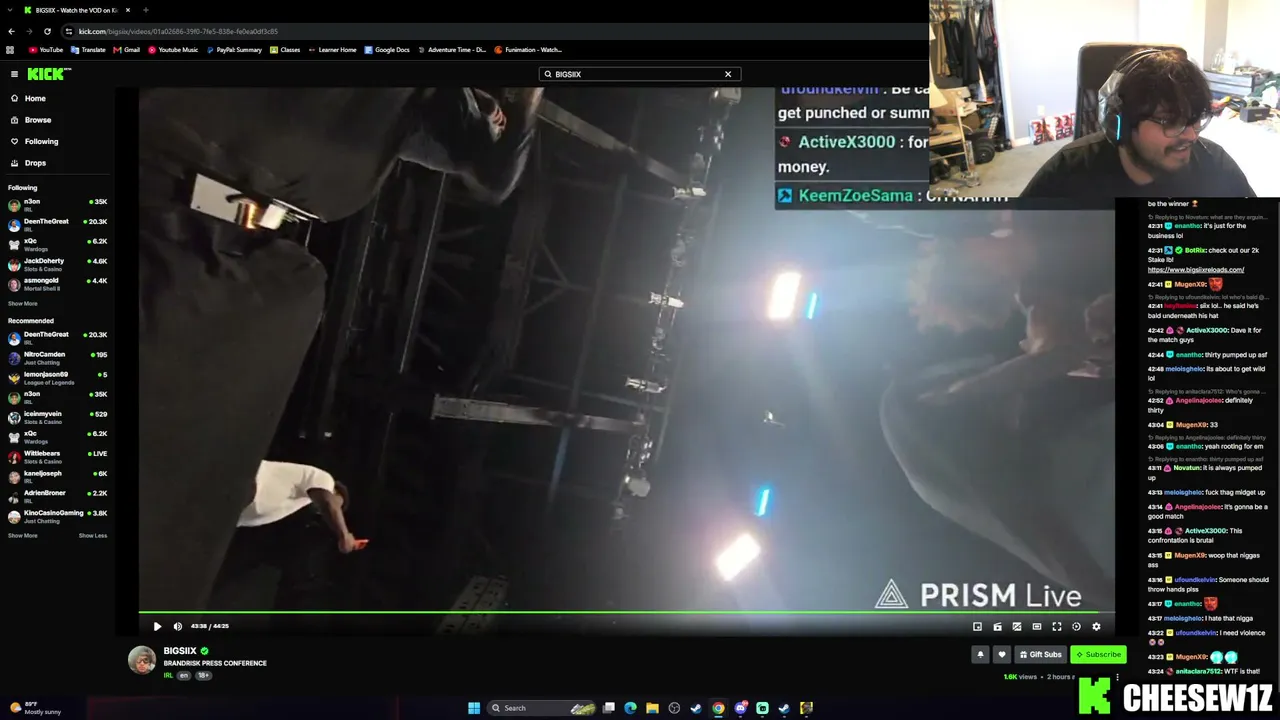Open the Funimation bookmark
Image resolution: width=1280 pixels, height=720 pixels.
coord(528,49)
